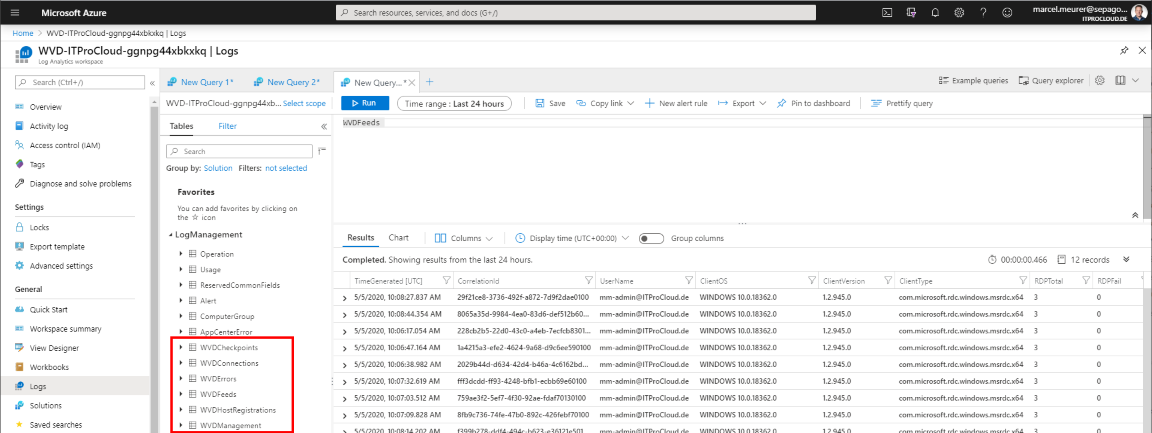Click the Select scope link
The image size is (1152, 433).
[304, 104]
